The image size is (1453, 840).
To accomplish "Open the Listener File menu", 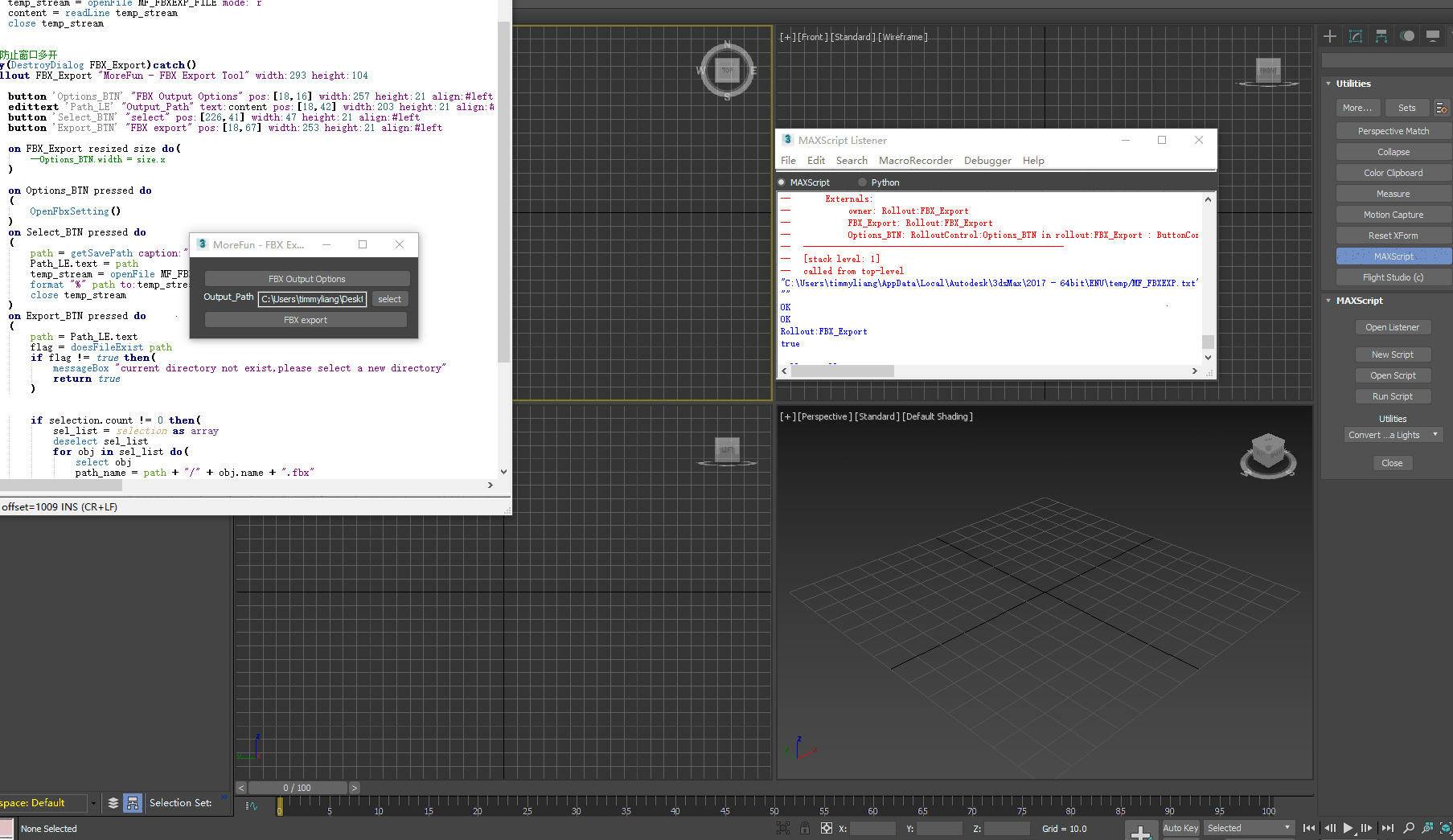I will point(788,161).
